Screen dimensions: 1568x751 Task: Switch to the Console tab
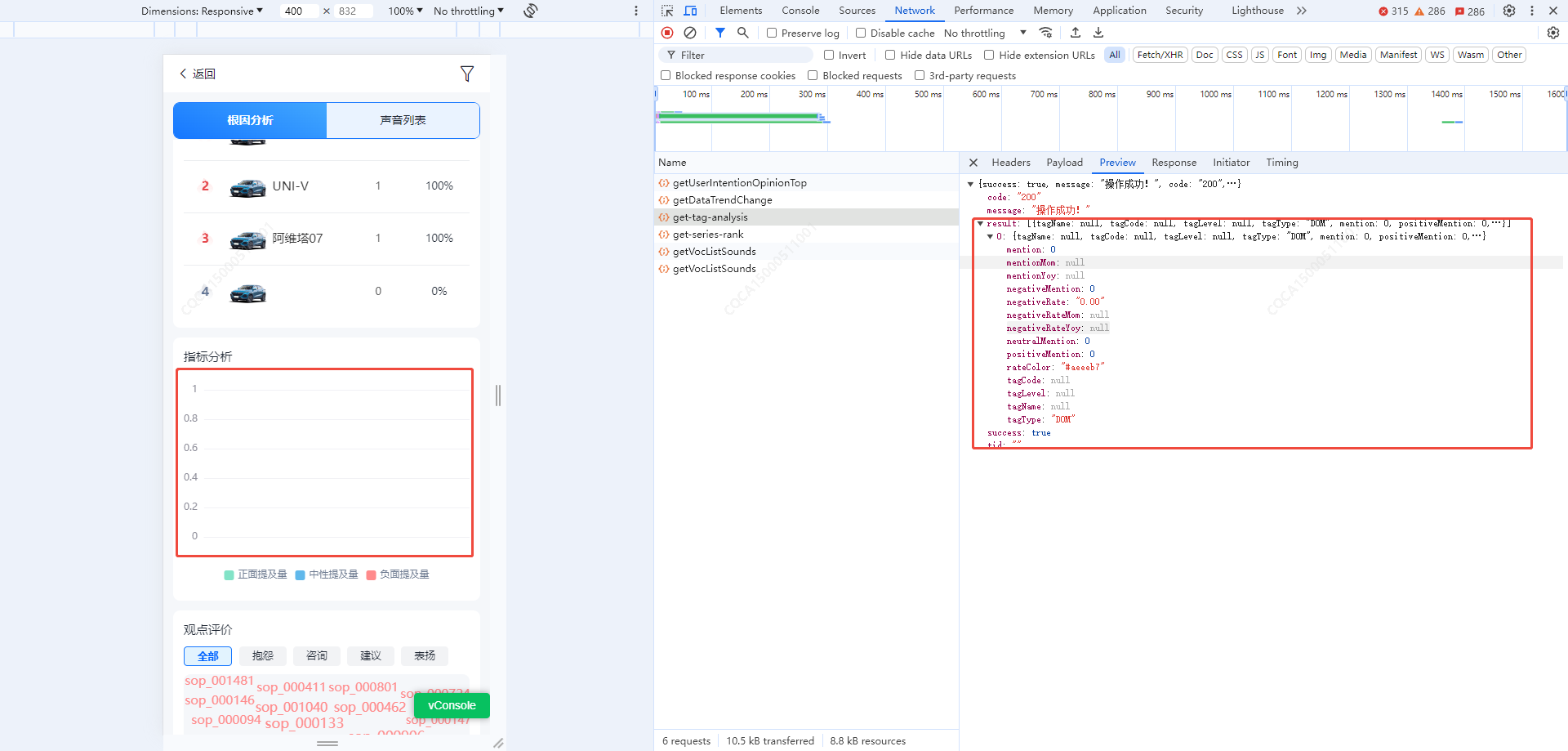[x=800, y=11]
